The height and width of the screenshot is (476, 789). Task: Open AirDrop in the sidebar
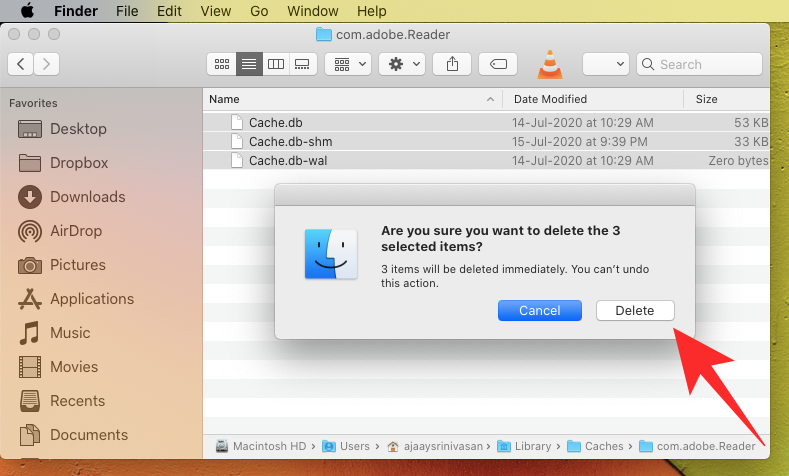[76, 231]
